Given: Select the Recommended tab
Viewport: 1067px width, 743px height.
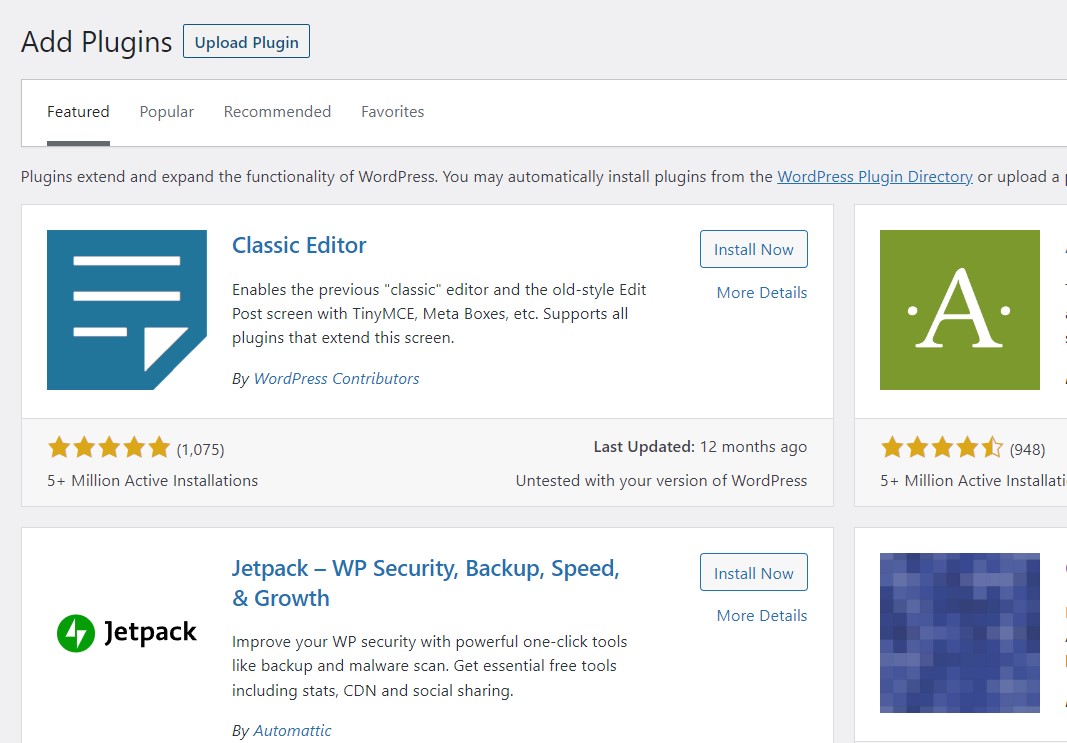Looking at the screenshot, I should tap(277, 112).
